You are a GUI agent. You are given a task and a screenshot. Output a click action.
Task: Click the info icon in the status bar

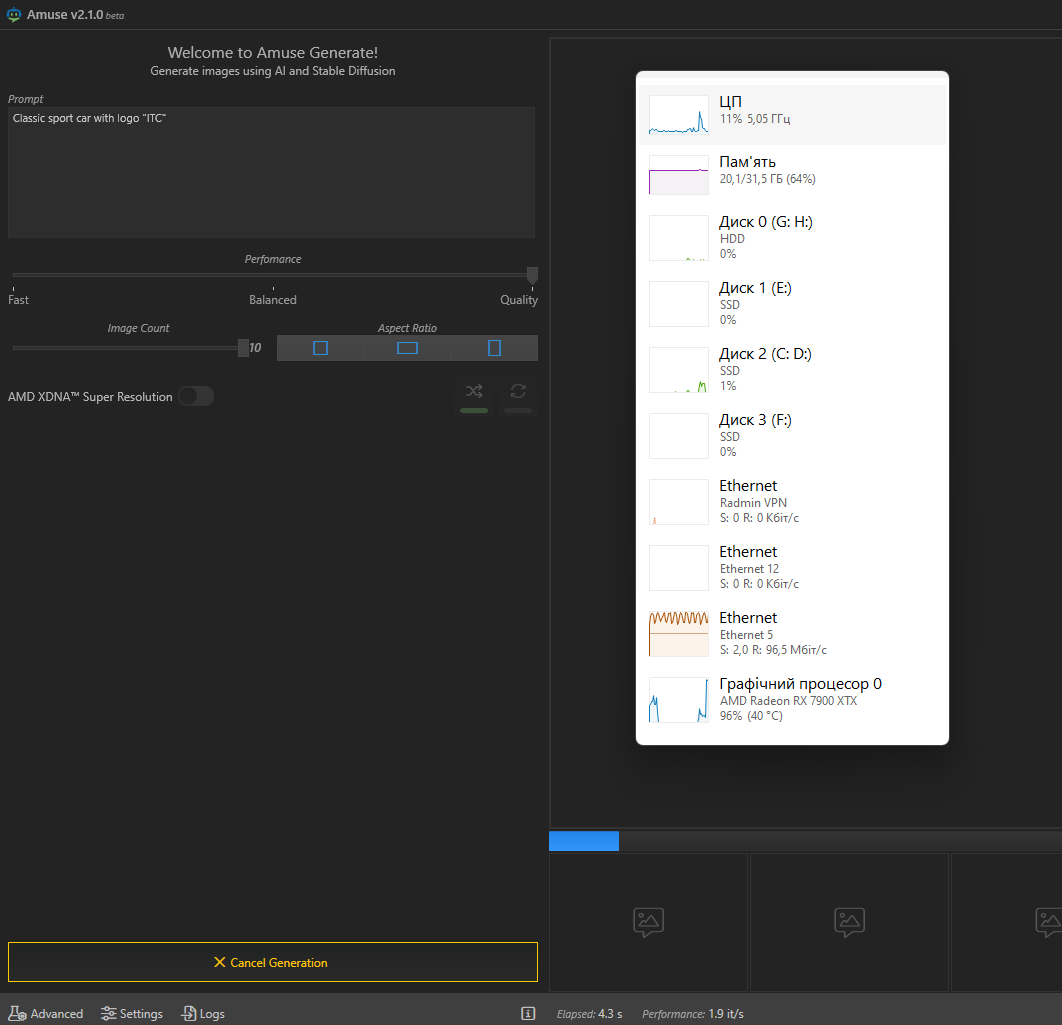click(x=528, y=1013)
